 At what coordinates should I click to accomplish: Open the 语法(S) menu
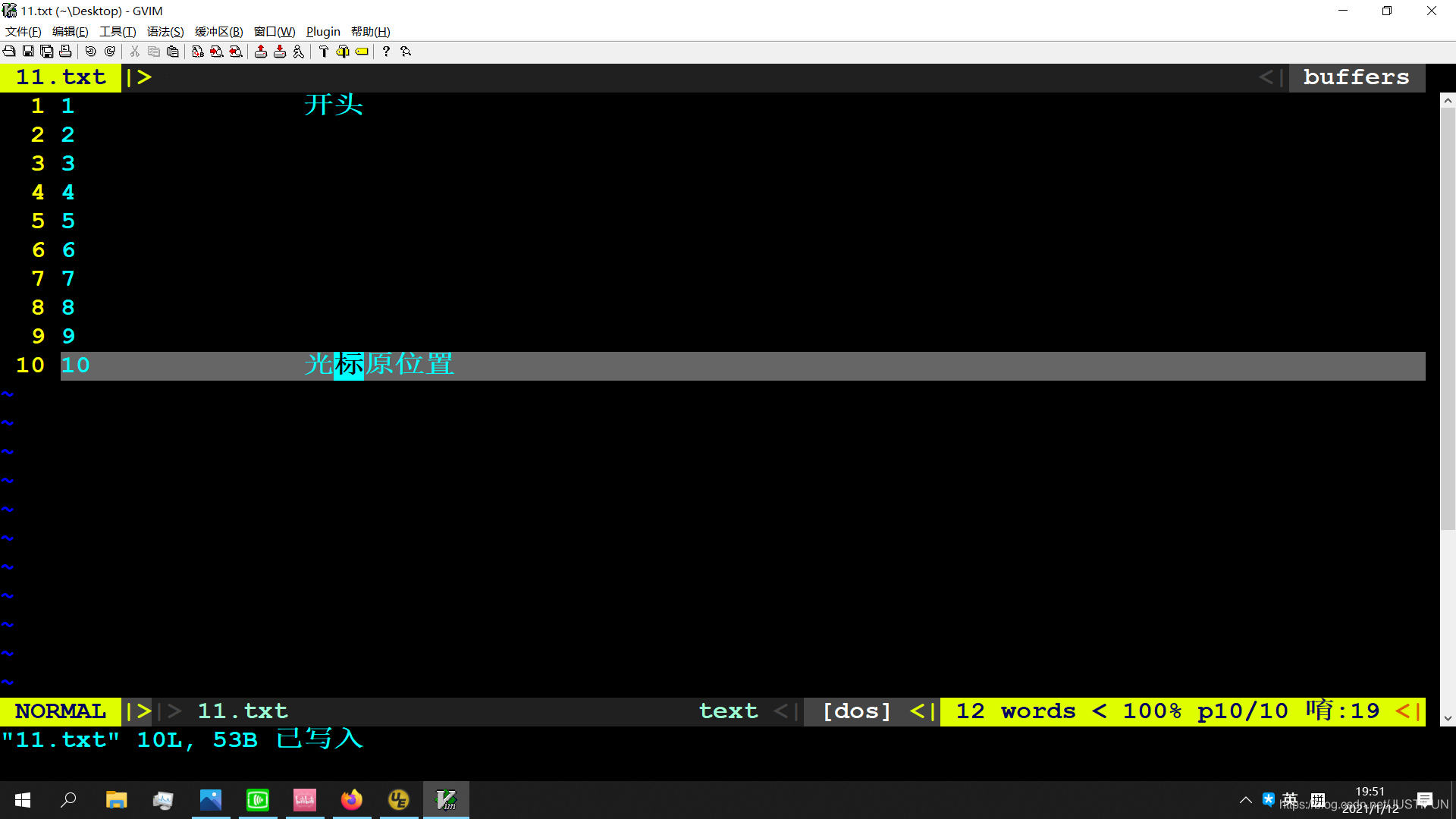pyautogui.click(x=165, y=31)
